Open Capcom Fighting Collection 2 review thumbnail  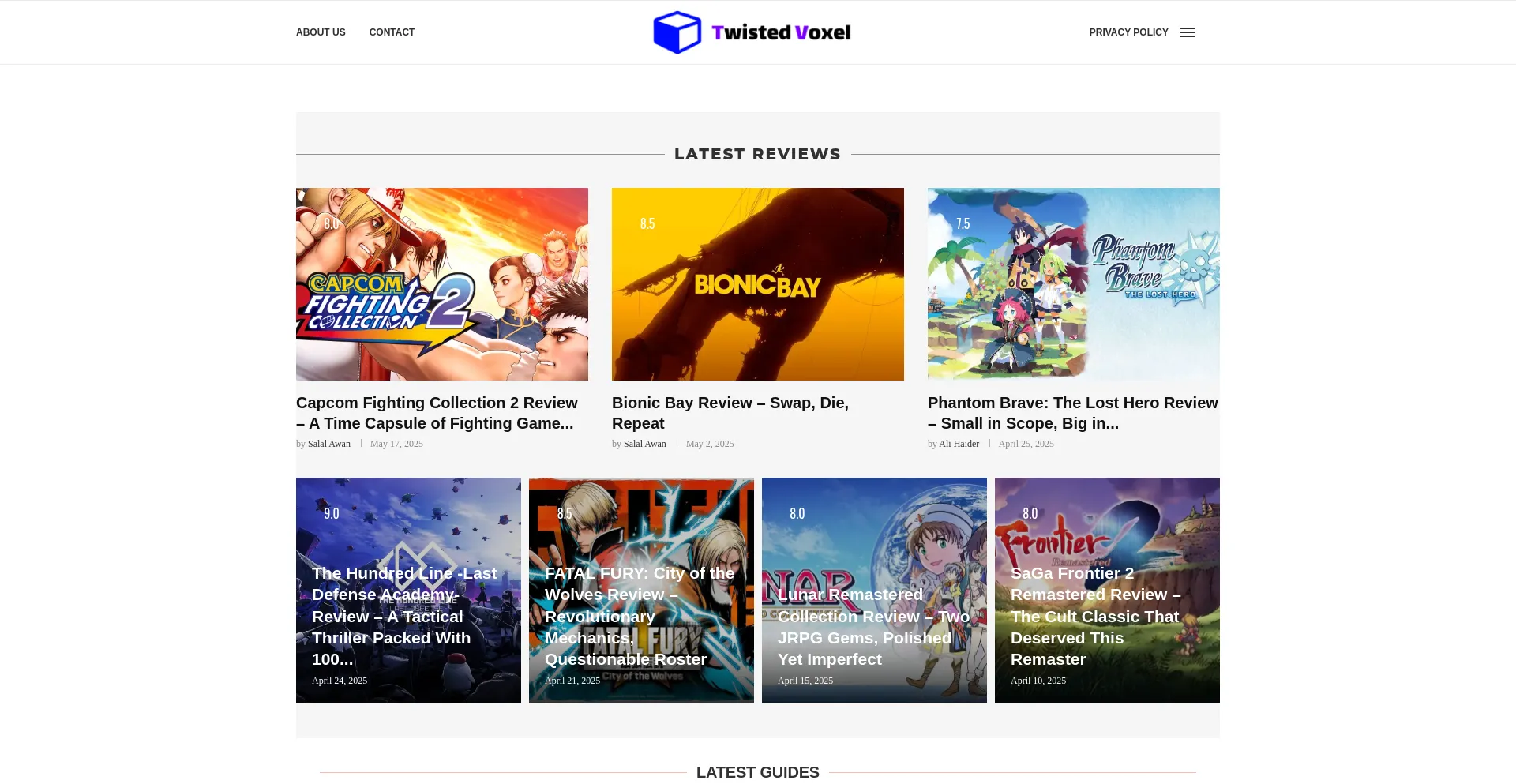[x=442, y=284]
